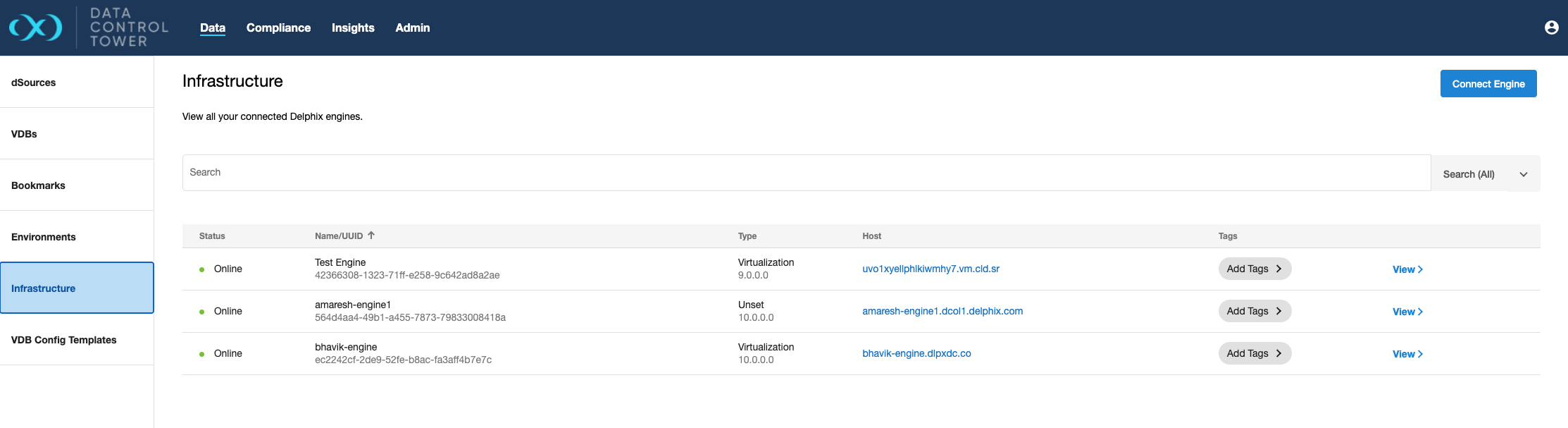This screenshot has width=1568, height=428.
Task: Click the Name/UUID sort arrow icon
Action: click(371, 236)
